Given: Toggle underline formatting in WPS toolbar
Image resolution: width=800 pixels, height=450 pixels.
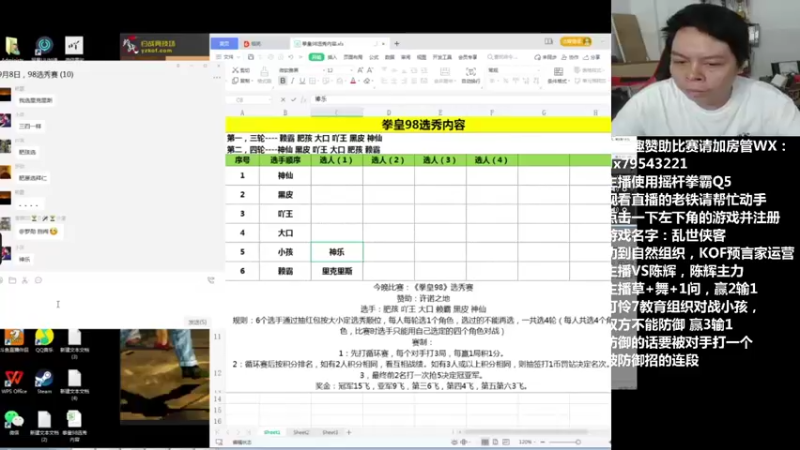Looking at the screenshot, I should (302, 81).
